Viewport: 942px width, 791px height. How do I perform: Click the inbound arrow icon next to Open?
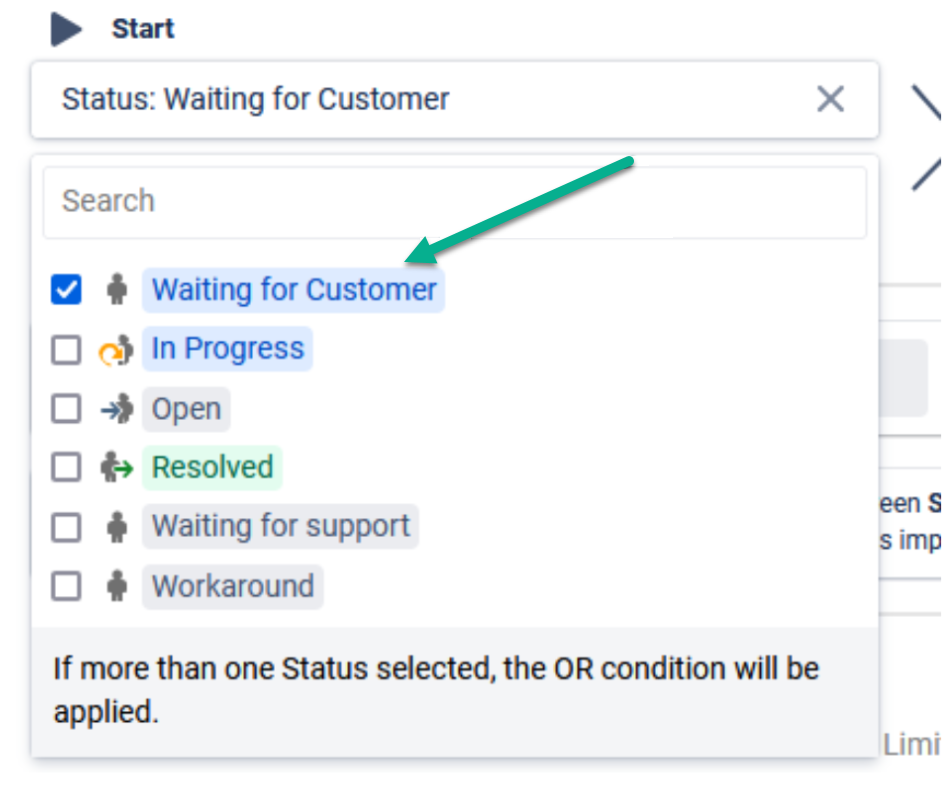pyautogui.click(x=115, y=408)
